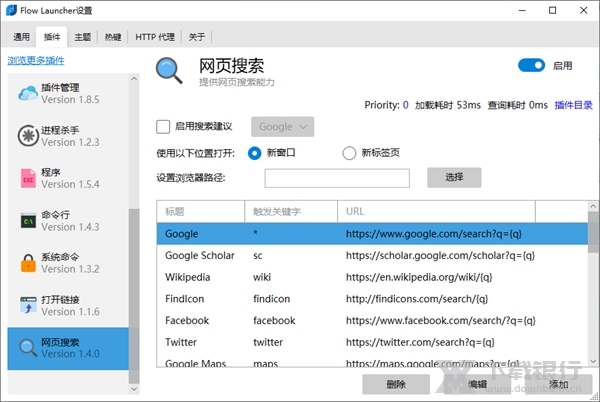Screen dimensions: 600x402
Task: Click search table scrollbar up arrow
Action: [x=593, y=206]
